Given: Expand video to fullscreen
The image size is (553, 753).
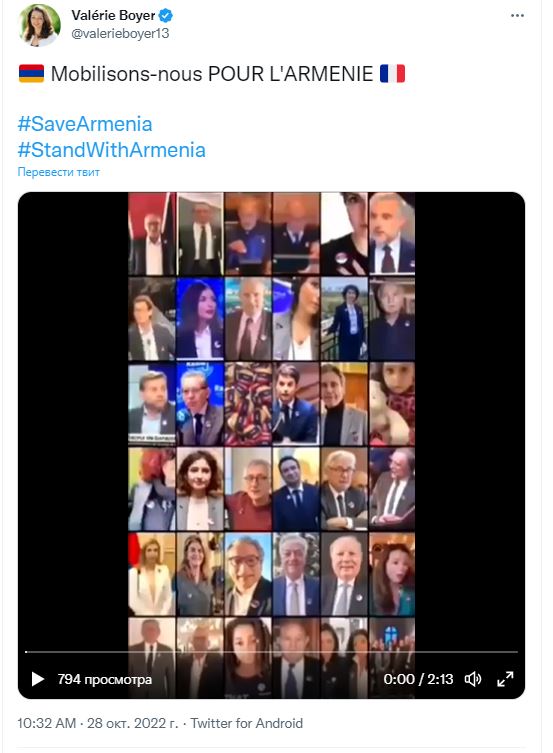Looking at the screenshot, I should pos(505,679).
